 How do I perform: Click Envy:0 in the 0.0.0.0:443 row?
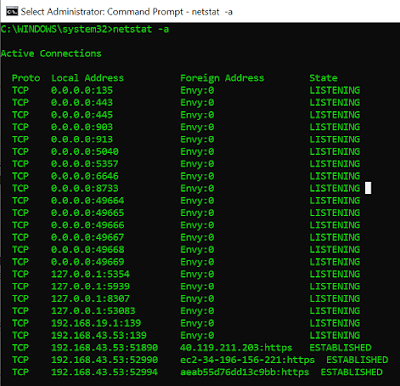pos(197,103)
